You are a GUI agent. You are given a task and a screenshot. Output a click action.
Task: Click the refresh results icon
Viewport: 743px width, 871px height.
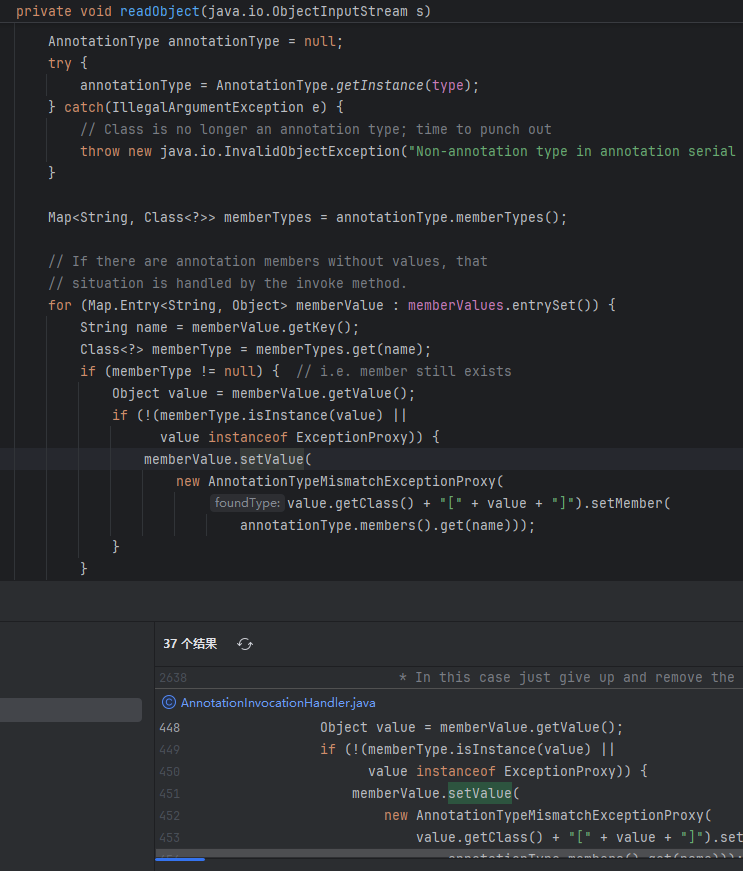245,645
